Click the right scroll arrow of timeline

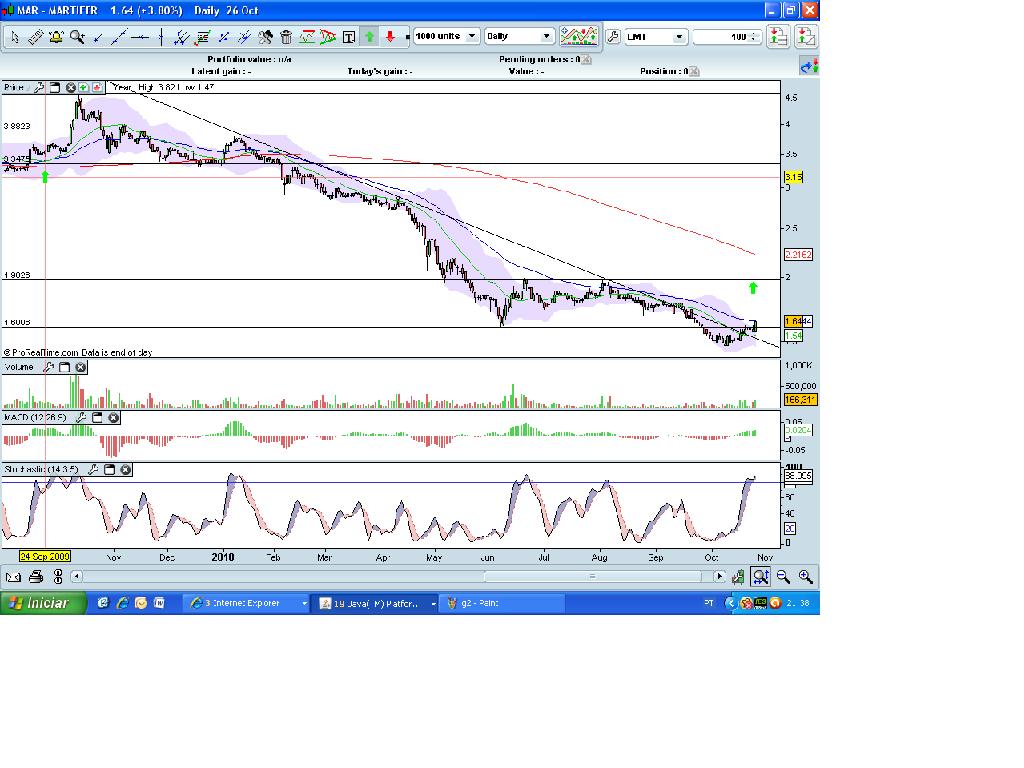click(720, 577)
